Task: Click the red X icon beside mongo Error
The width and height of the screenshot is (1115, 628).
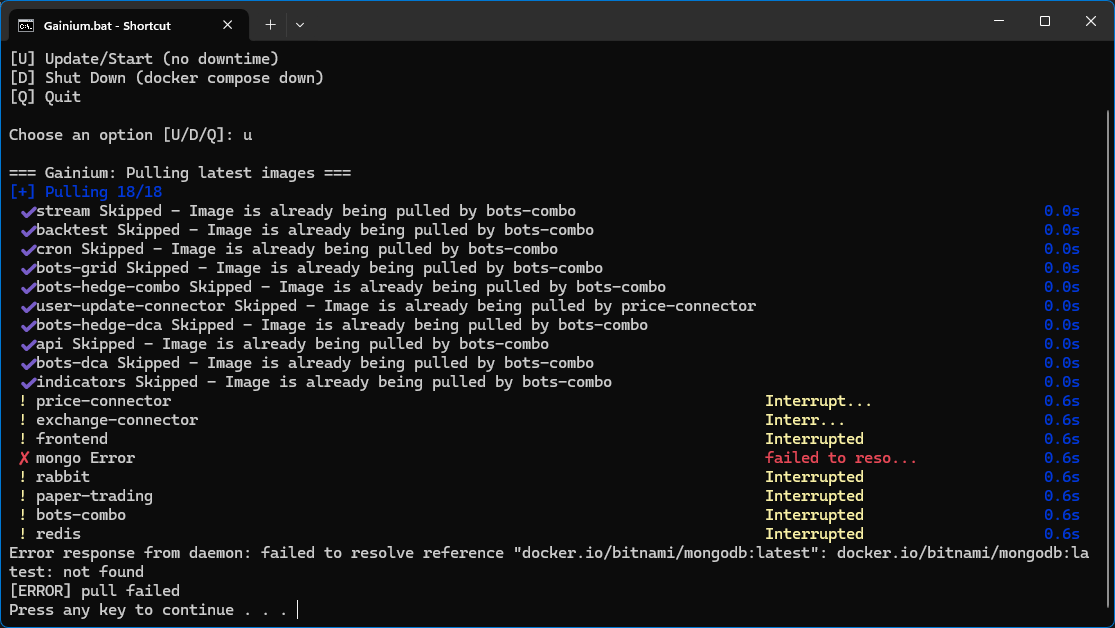Action: pos(25,458)
